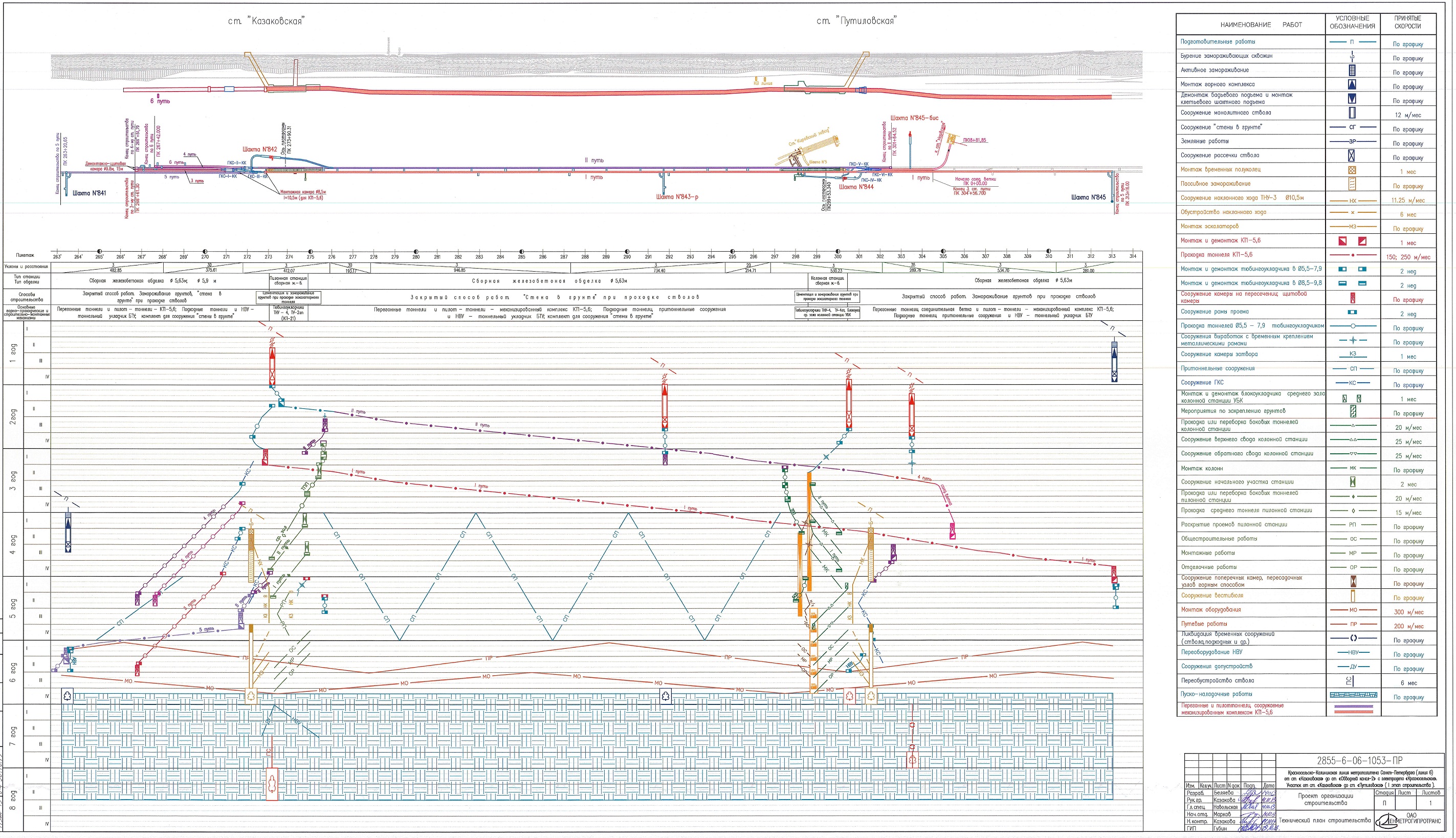Click the Пассивное замораживание legend symbol
Screen dimensions: 1456x838
pyautogui.click(x=1352, y=184)
